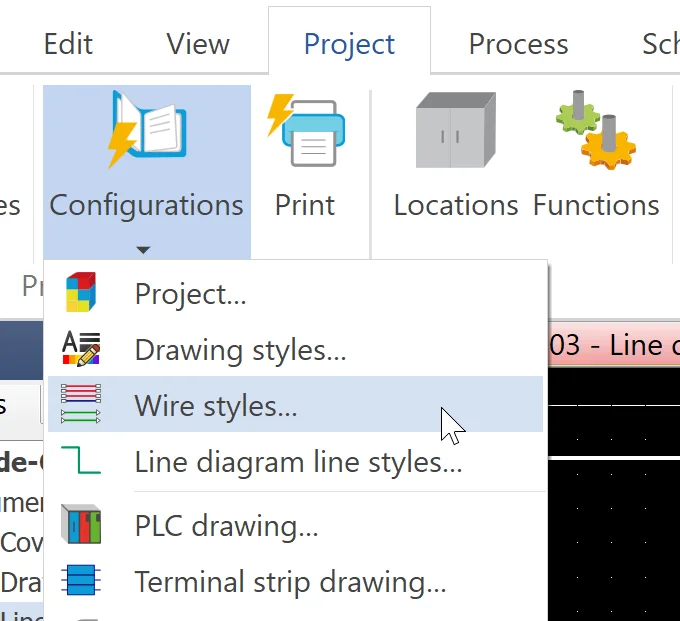Click the Project configuration cube icon
The width and height of the screenshot is (680, 621).
tap(81, 294)
